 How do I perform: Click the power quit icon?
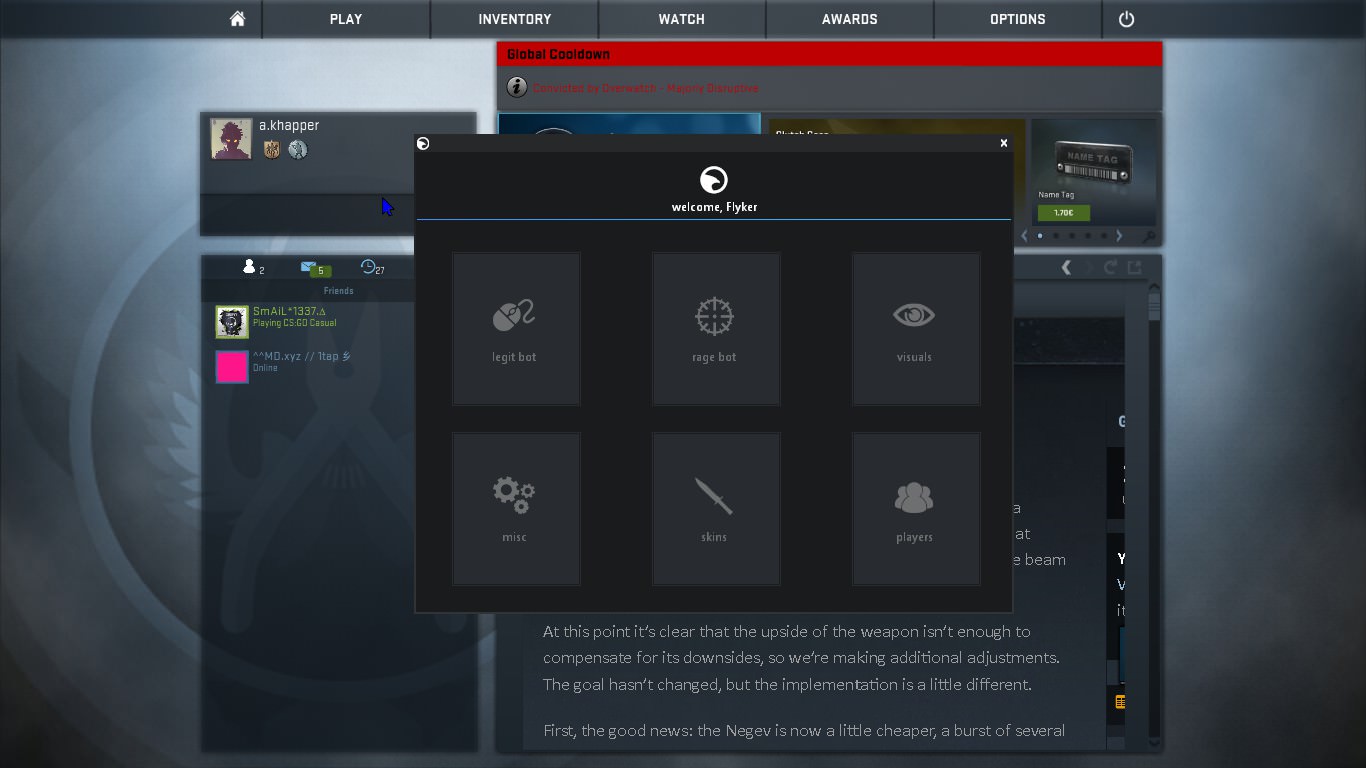1126,19
